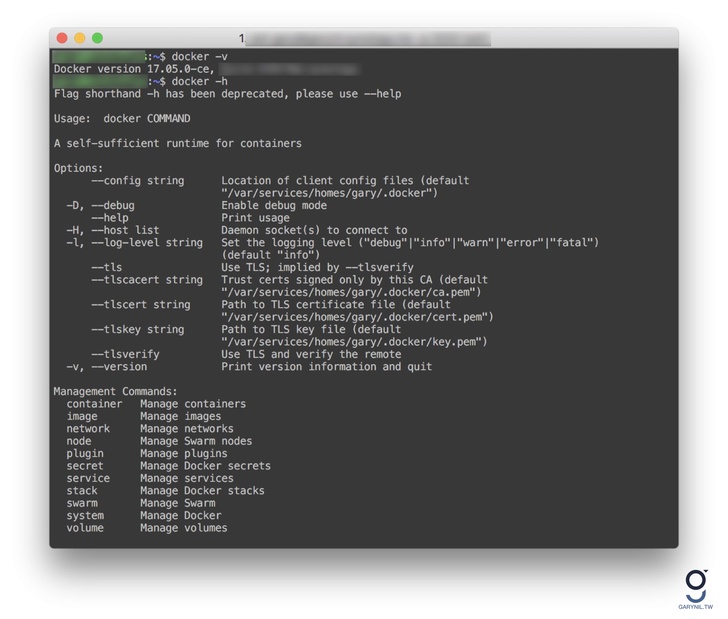Click 'Daemon socket(s) to connect to' text
The image size is (728, 619).
pyautogui.click(x=314, y=230)
